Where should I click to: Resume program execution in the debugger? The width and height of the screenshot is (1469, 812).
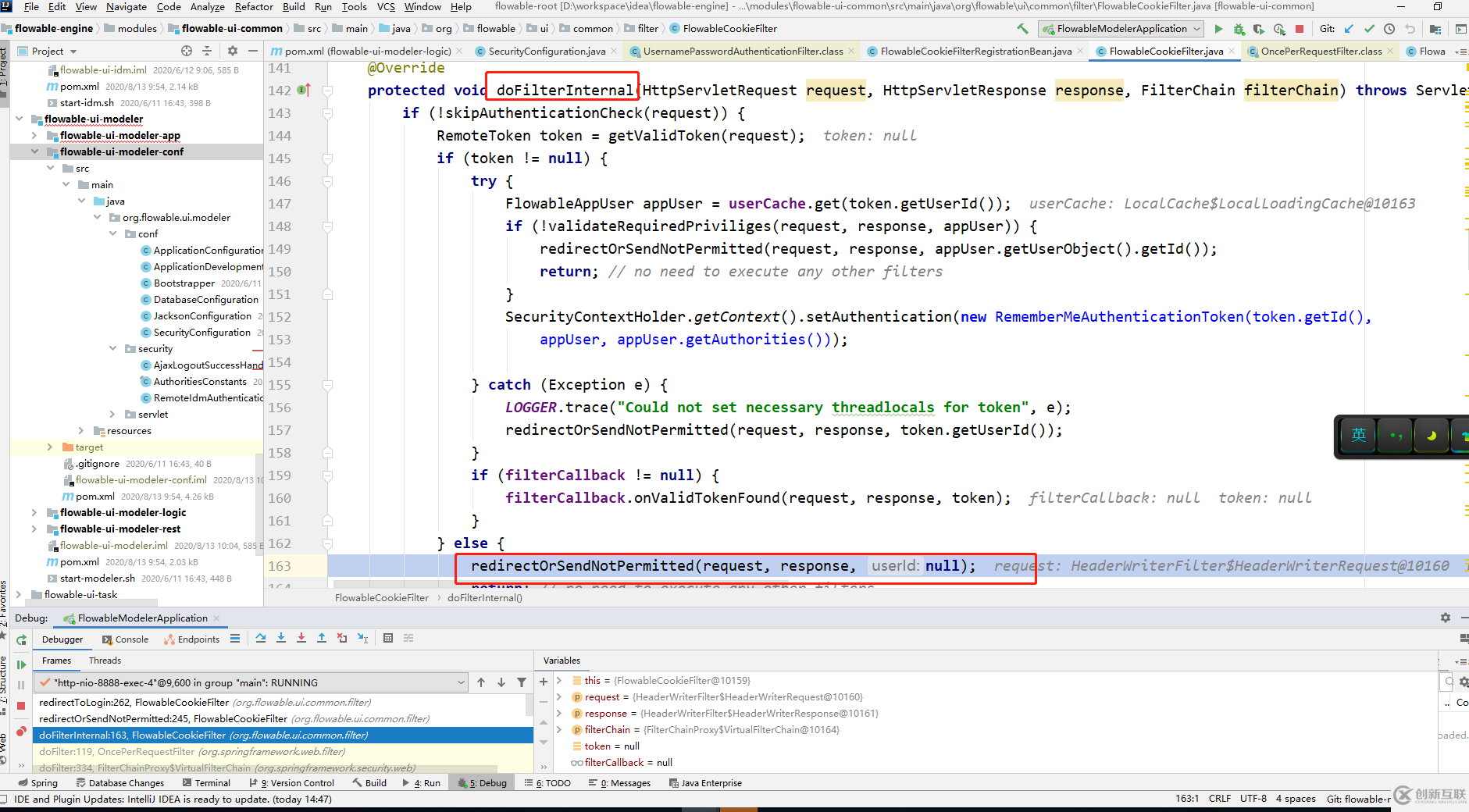pos(21,664)
